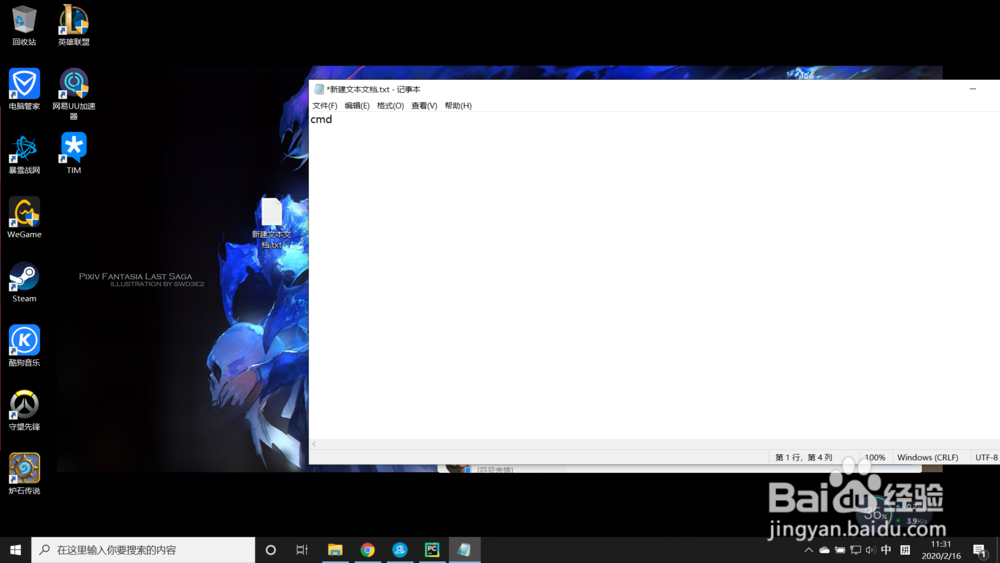Click the taskbar search box
This screenshot has height=563, width=1000.
pyautogui.click(x=143, y=550)
